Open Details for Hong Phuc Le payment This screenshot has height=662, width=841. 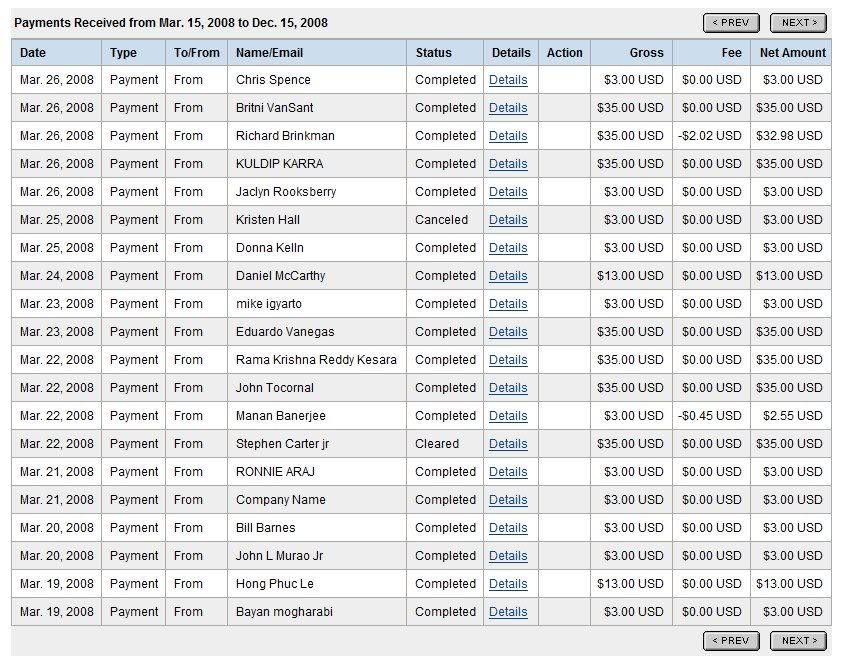pos(508,584)
